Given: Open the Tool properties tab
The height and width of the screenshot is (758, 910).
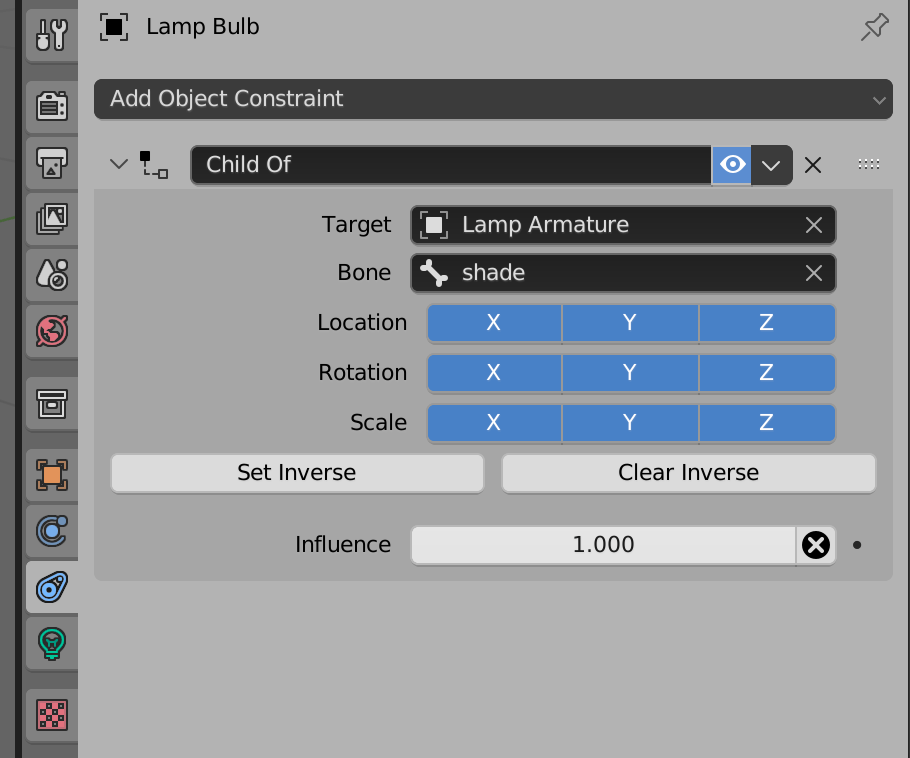Looking at the screenshot, I should pyautogui.click(x=51, y=34).
